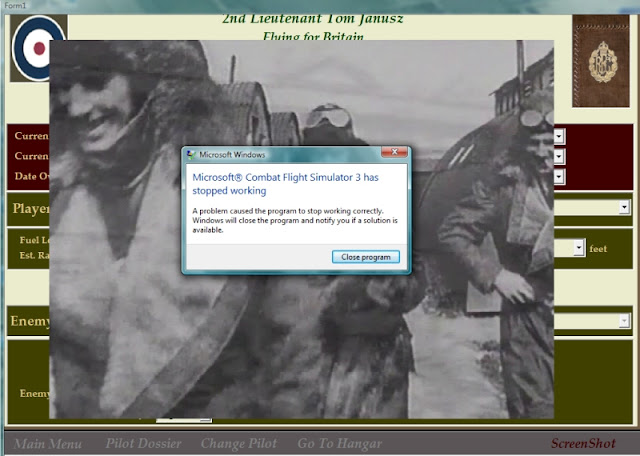Screen dimensions: 640x456
Task: Expand the first dropdown in the maroon panel
Action: click(559, 136)
